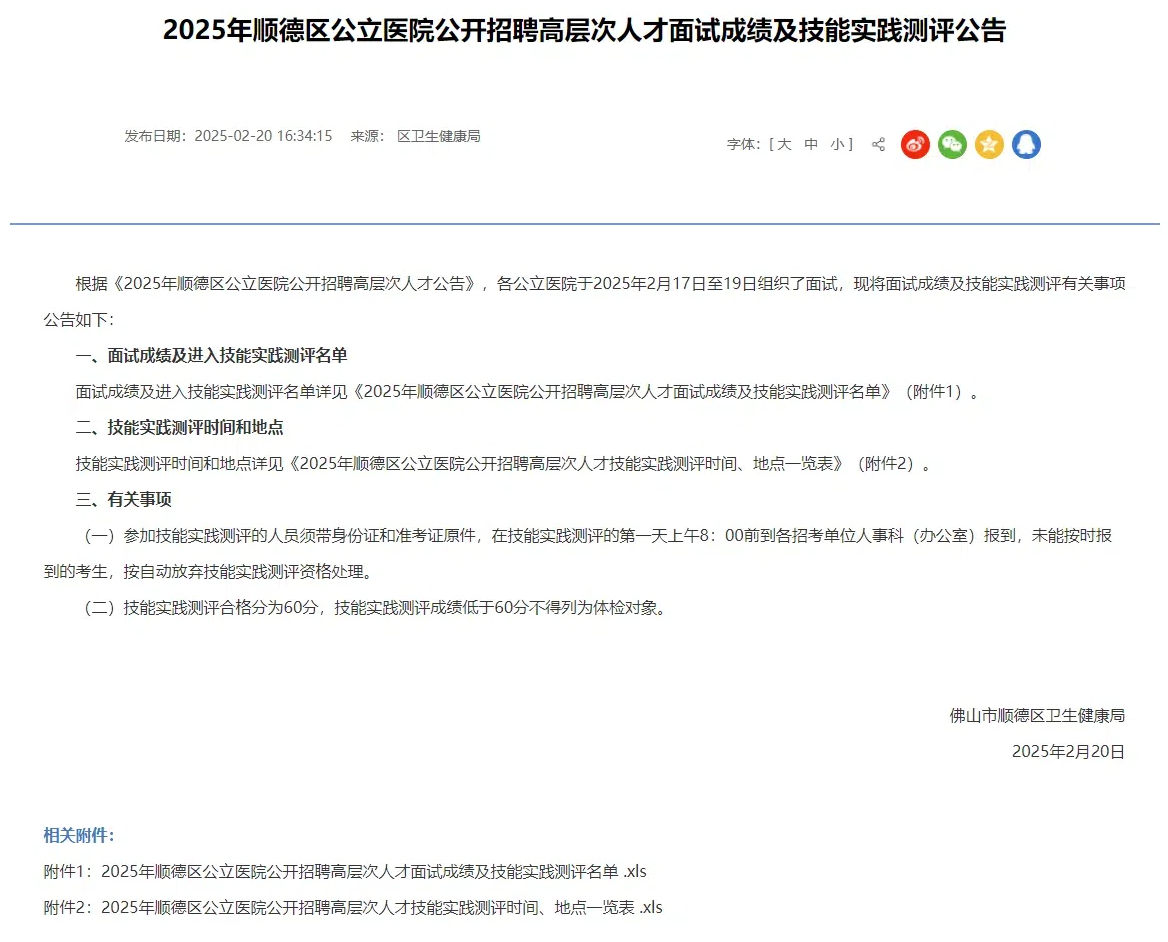Share this page via WeChat icon
The height and width of the screenshot is (942, 1168).
pyautogui.click(x=952, y=145)
